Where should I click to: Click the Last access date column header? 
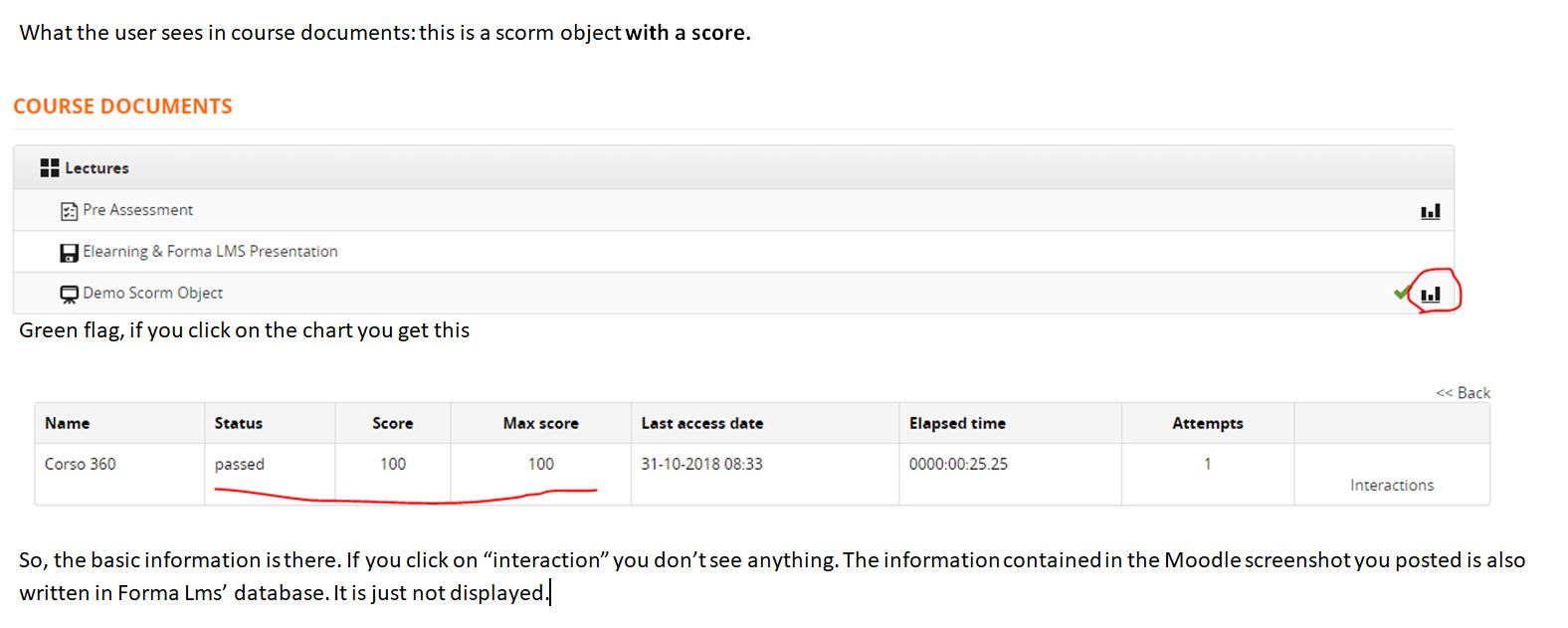(701, 423)
